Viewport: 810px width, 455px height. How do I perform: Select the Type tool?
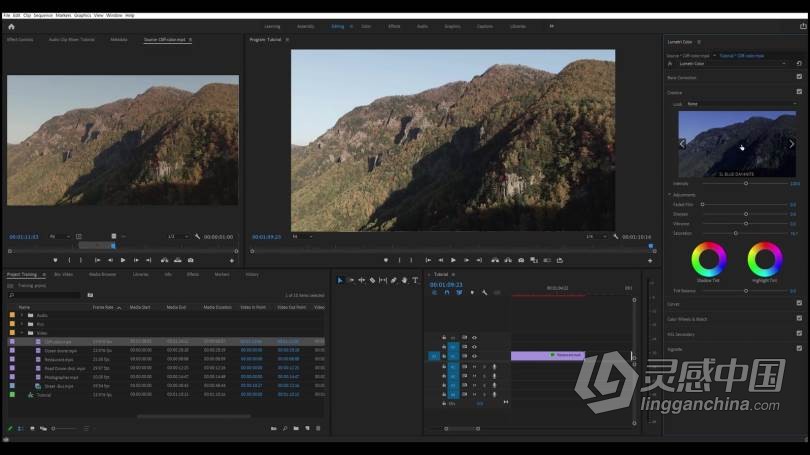[x=415, y=280]
